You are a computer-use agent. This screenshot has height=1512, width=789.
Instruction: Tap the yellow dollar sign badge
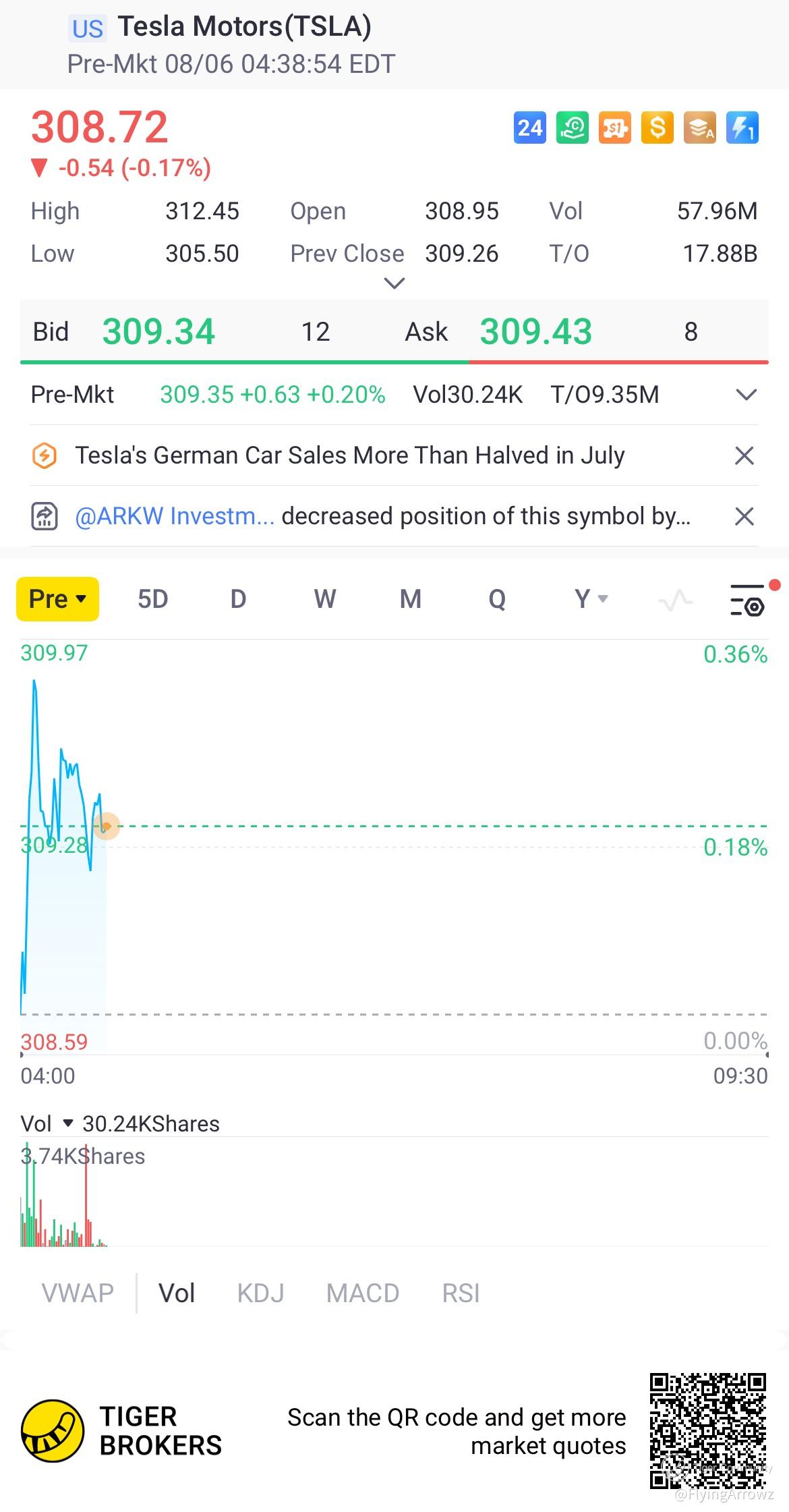point(657,128)
